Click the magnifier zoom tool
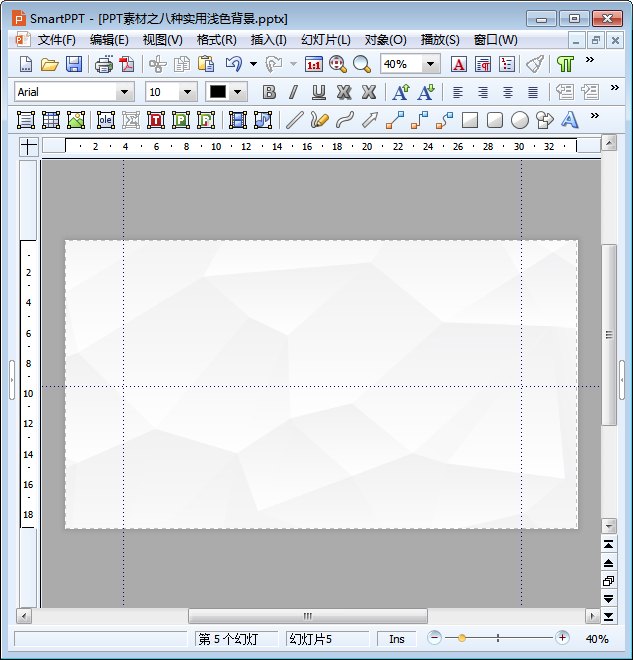Image resolution: width=633 pixels, height=660 pixels. [362, 64]
